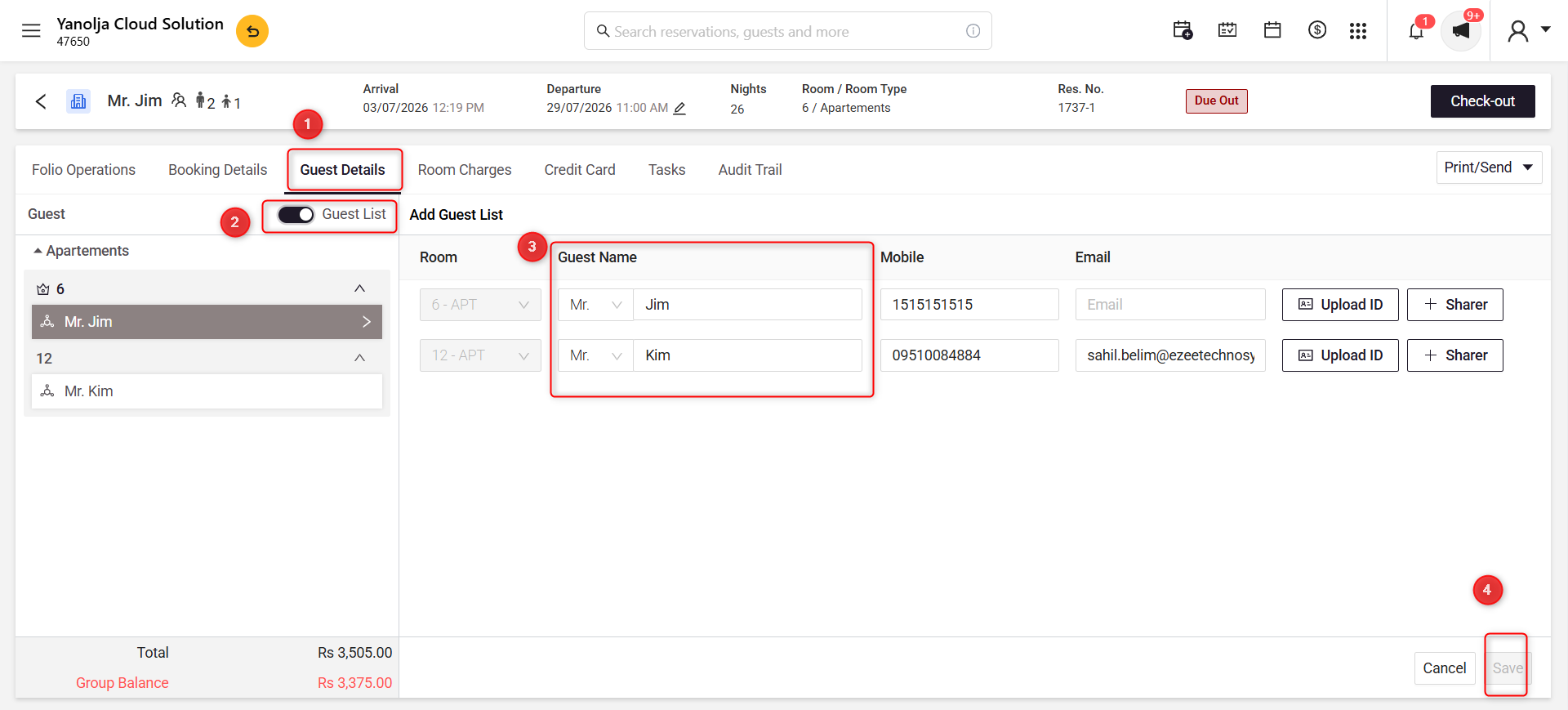This screenshot has width=1568, height=710.
Task: Click the Due Out status badge
Action: pos(1216,100)
